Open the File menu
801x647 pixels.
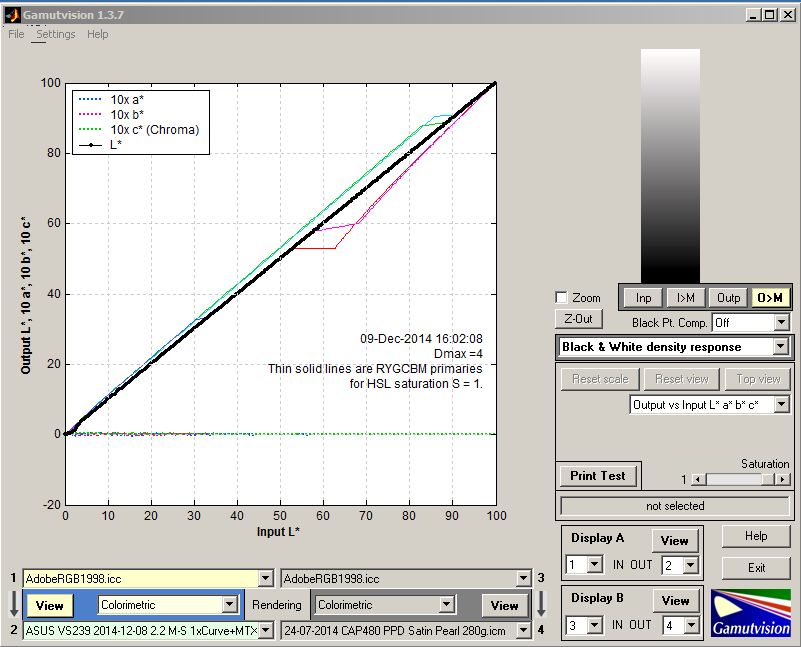point(16,34)
